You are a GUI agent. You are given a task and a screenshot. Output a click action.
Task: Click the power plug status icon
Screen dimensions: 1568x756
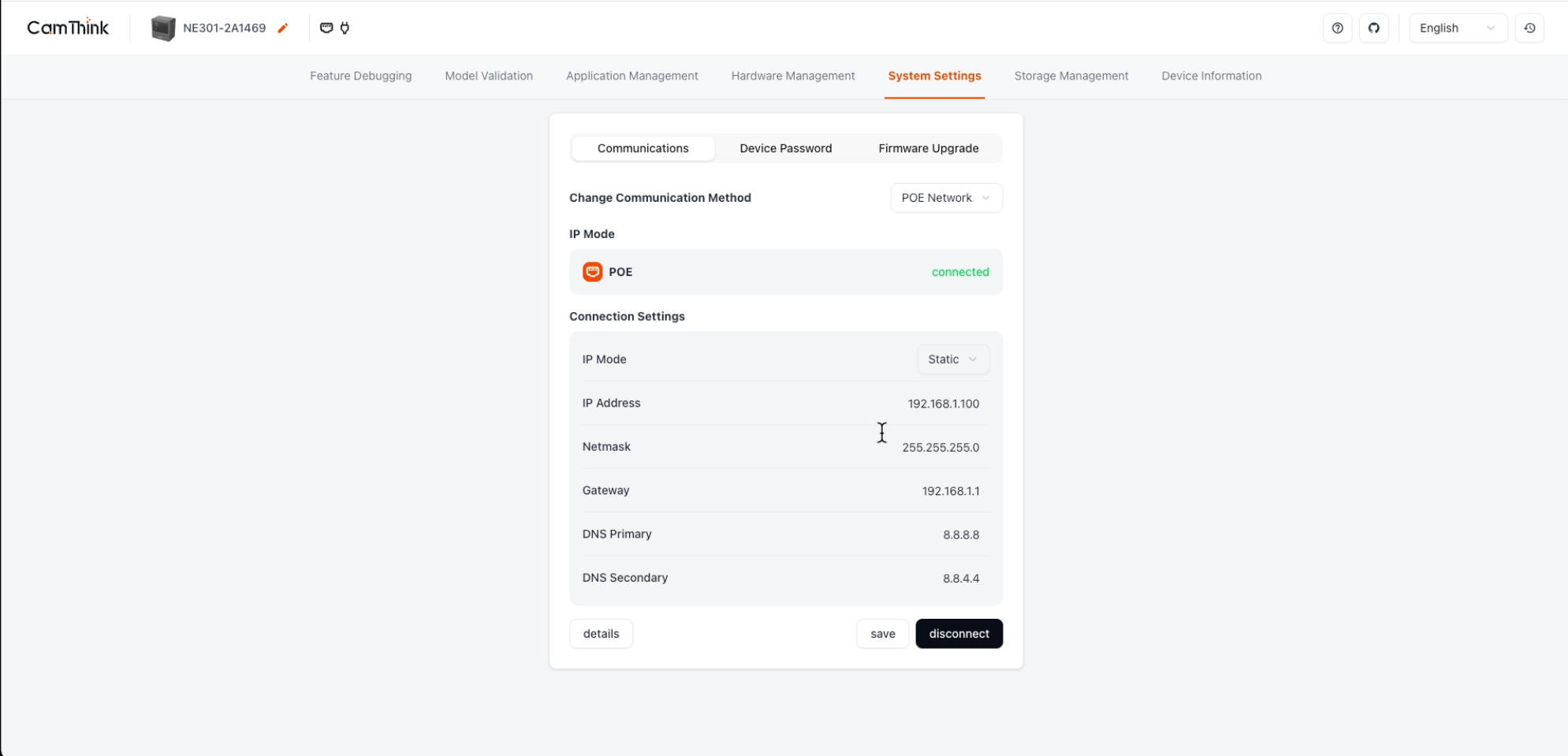[x=345, y=28]
